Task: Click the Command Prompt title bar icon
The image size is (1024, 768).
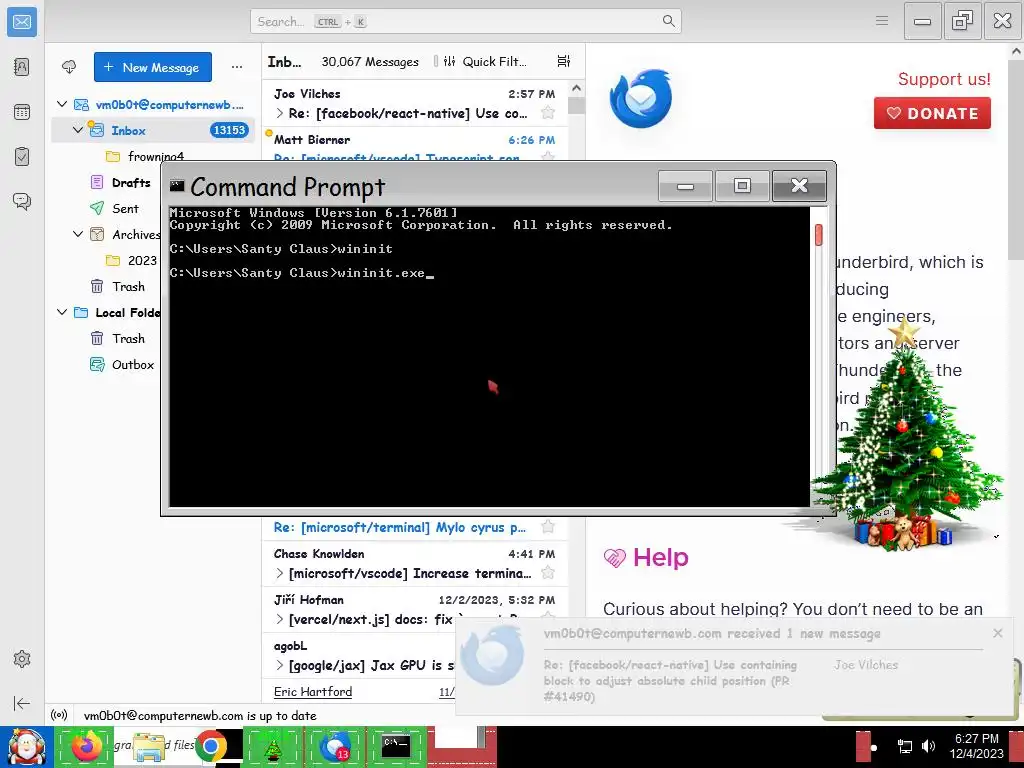Action: tap(177, 185)
